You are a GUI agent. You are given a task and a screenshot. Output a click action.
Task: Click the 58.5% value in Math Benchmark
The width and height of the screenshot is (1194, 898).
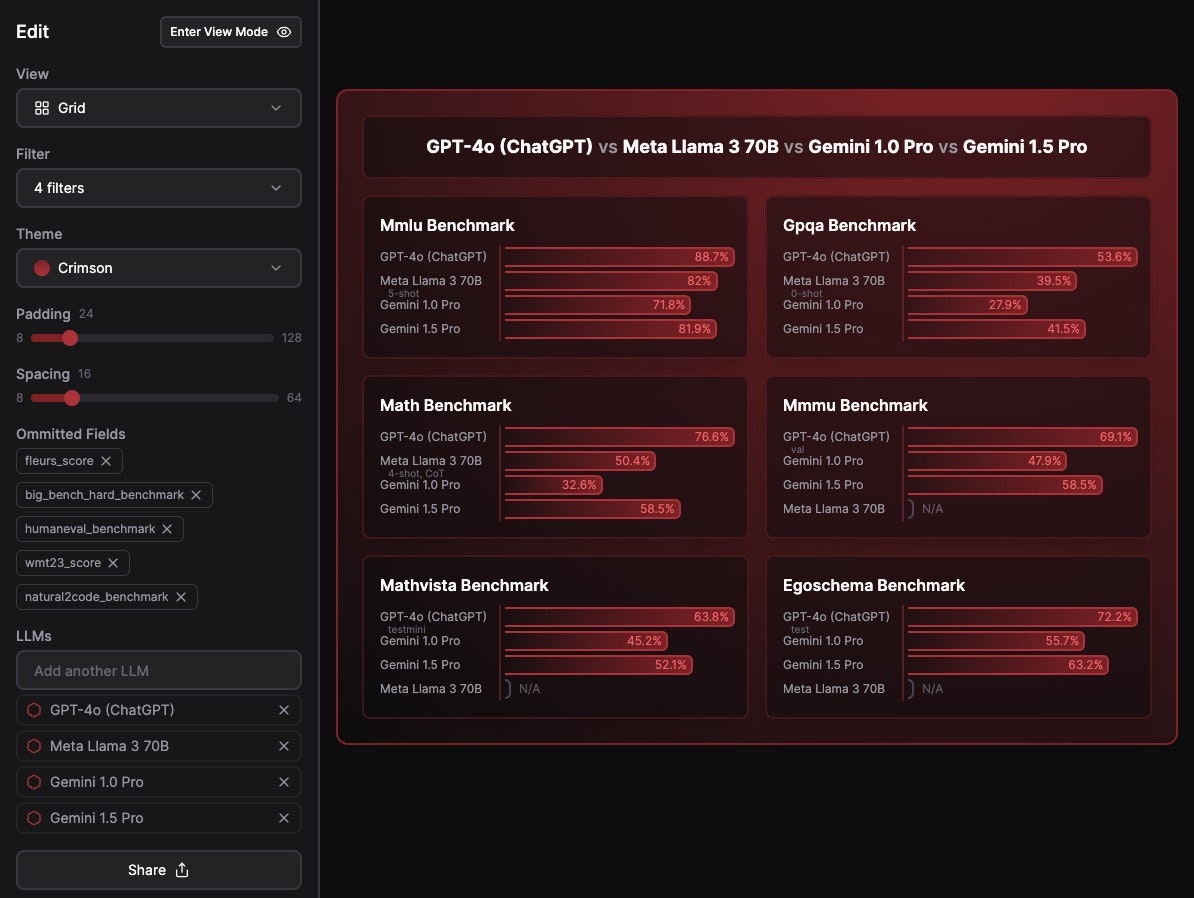point(657,509)
